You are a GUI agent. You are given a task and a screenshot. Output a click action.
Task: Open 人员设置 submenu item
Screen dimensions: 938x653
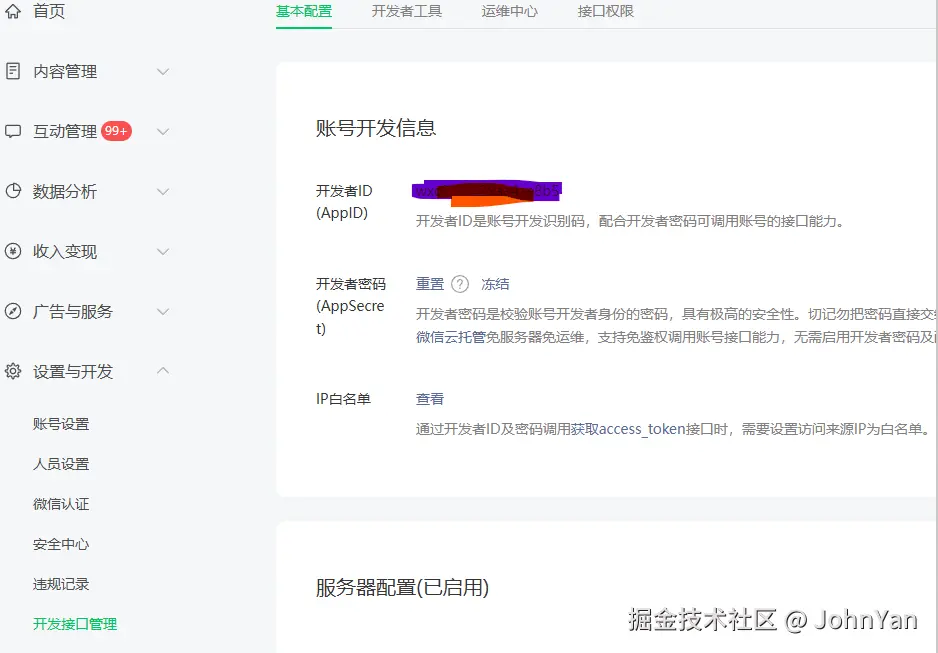coord(61,464)
